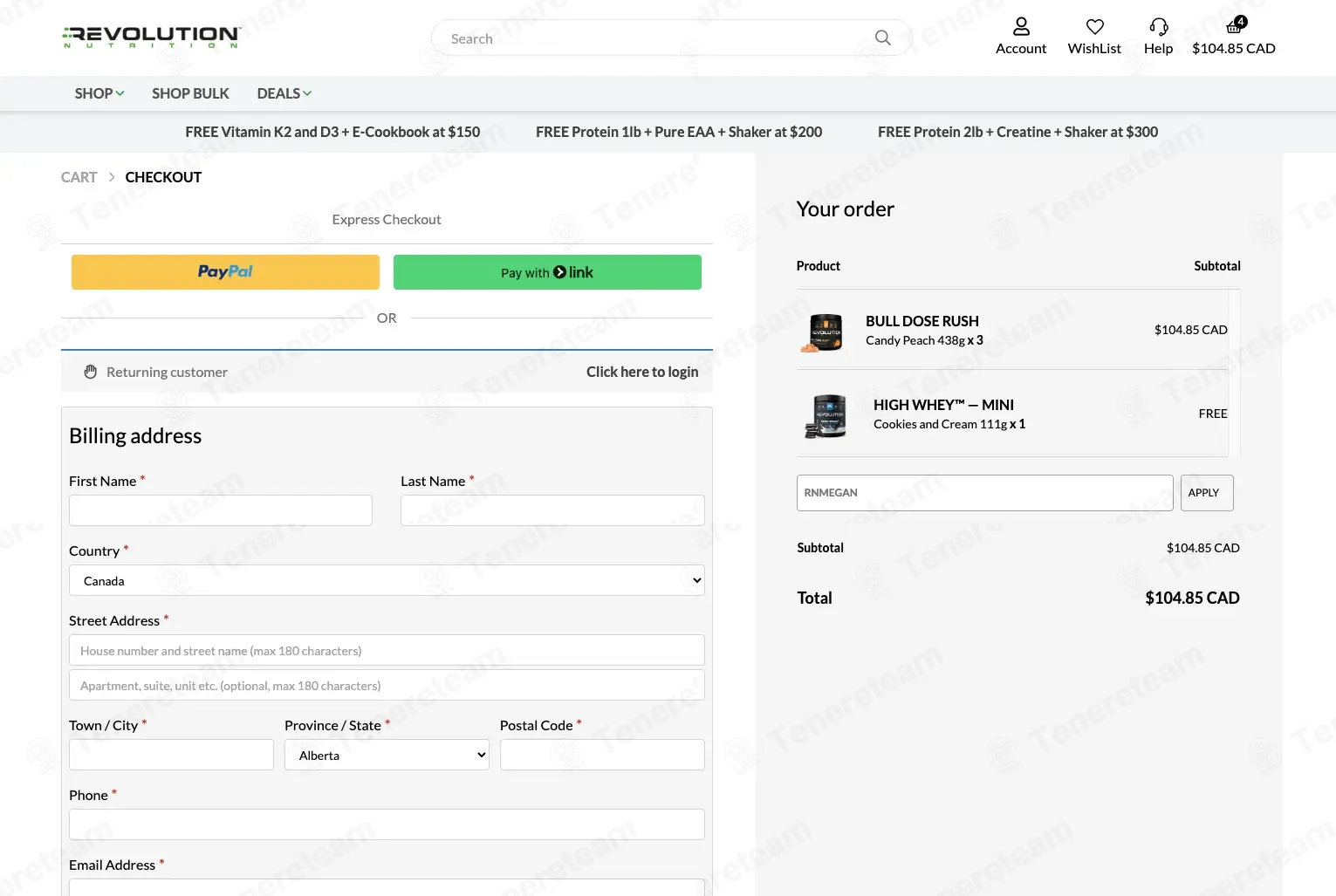Click the coupon code field RNMEGAN
Viewport: 1336px width, 896px height.
984,493
